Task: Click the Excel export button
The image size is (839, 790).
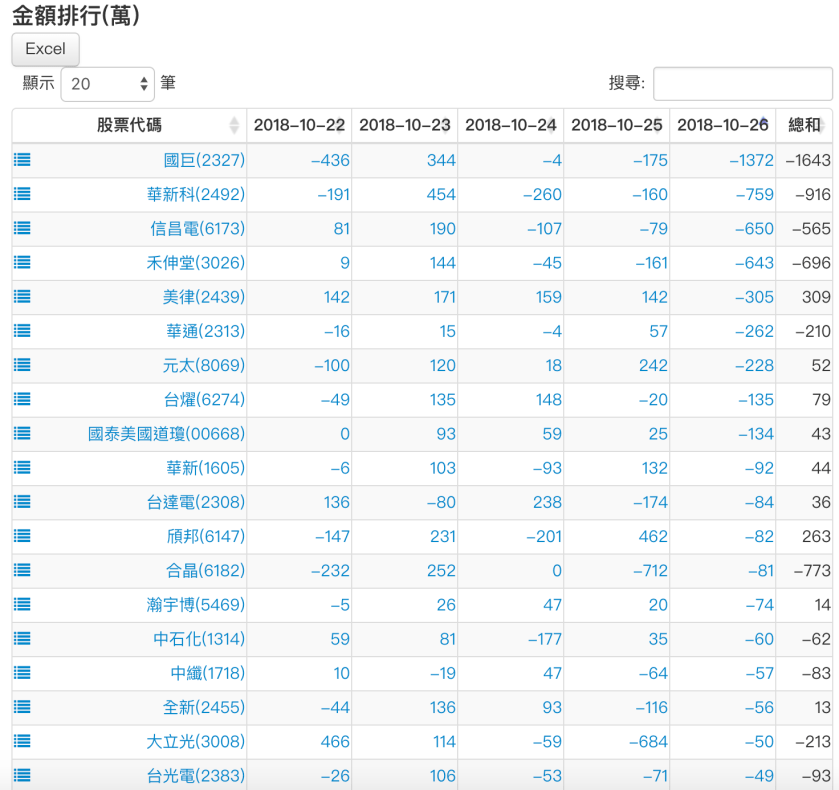Action: pyautogui.click(x=44, y=49)
